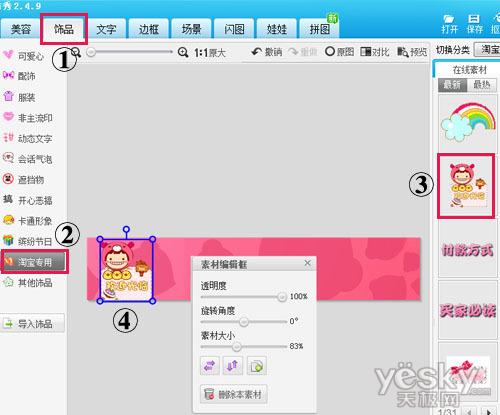Switch to the 文字 tab
Viewport: 500px width, 415px height.
106,29
